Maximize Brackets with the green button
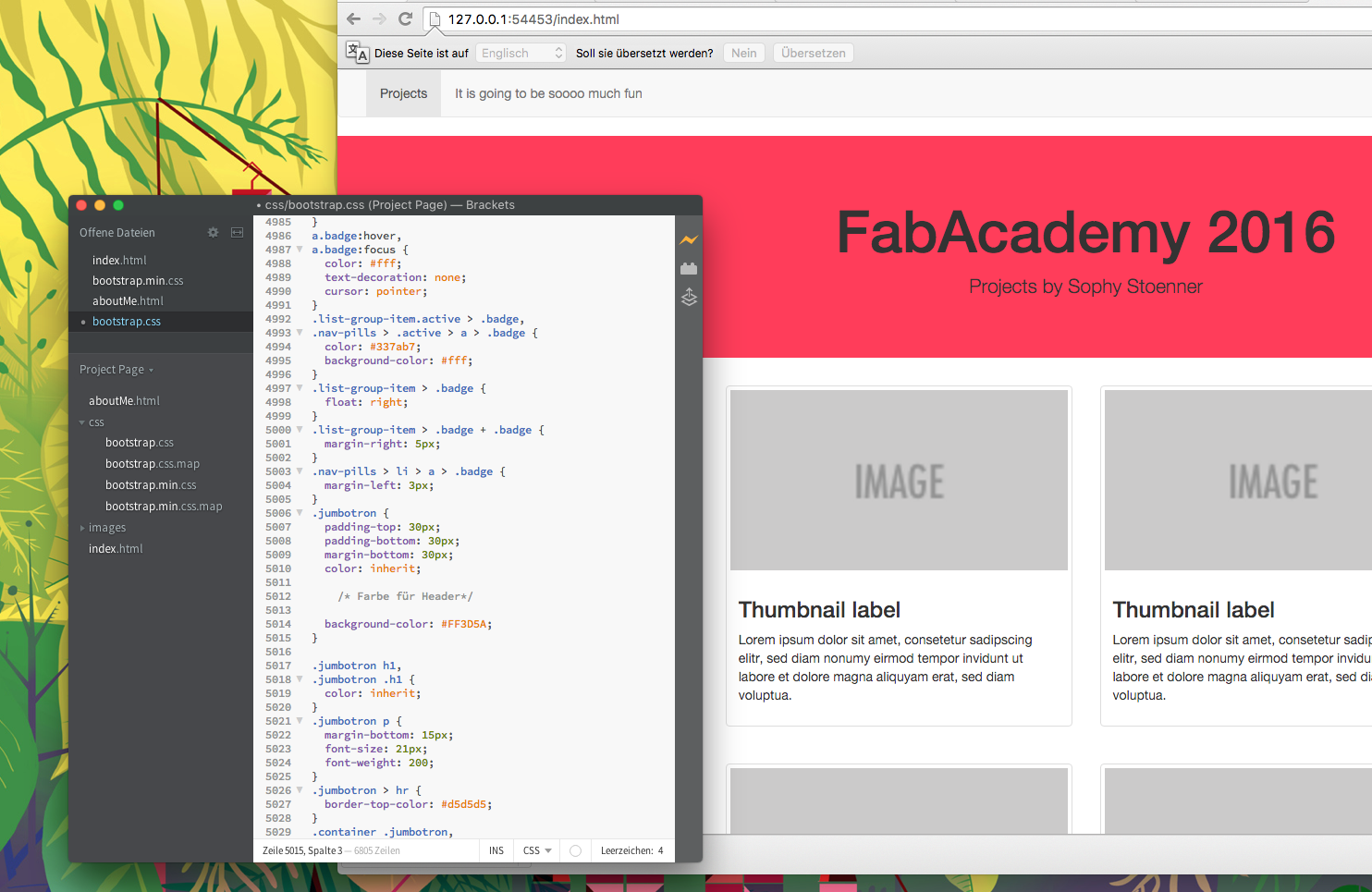 (118, 205)
